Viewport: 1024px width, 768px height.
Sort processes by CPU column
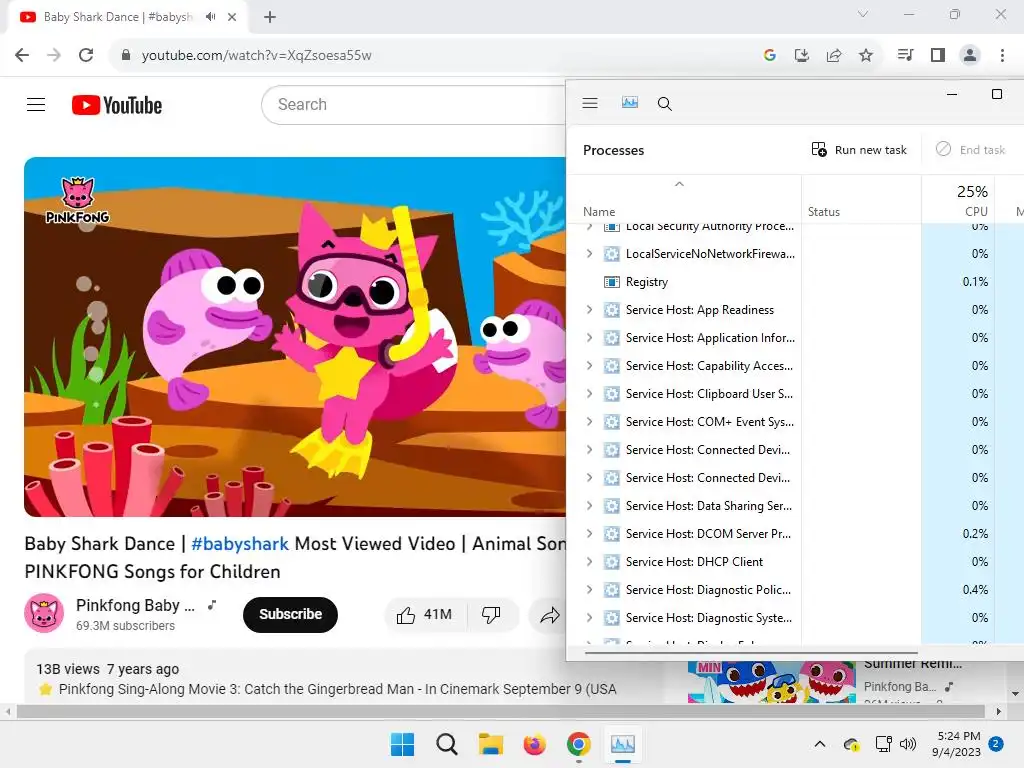958,199
